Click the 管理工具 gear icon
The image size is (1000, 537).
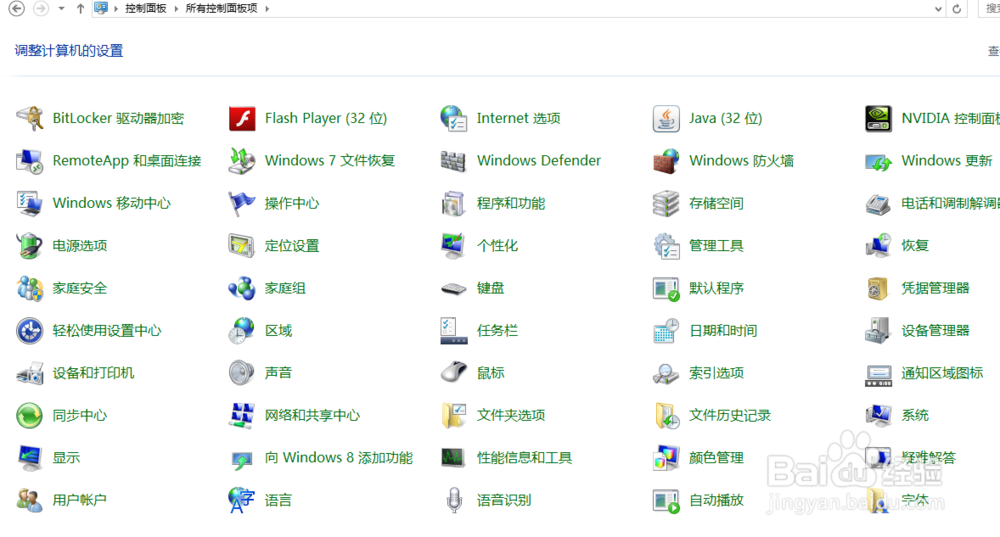[666, 246]
